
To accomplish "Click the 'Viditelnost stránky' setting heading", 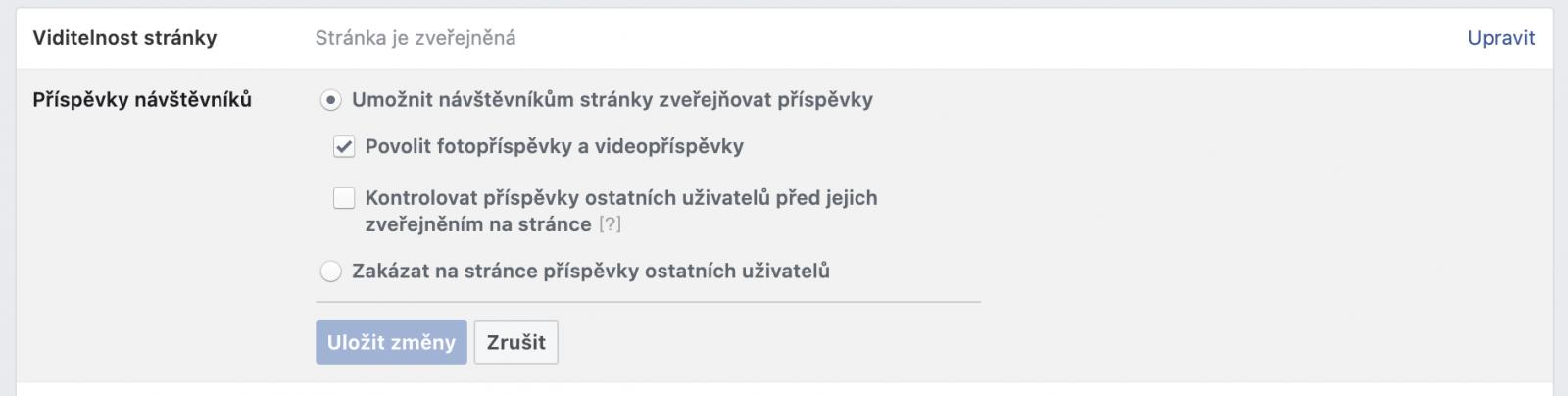I will [125, 38].
